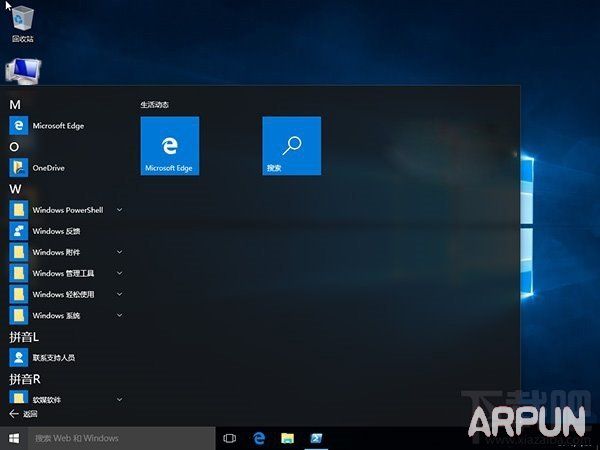Click the Windows Start button
Image resolution: width=600 pixels, height=450 pixels.
[14, 439]
